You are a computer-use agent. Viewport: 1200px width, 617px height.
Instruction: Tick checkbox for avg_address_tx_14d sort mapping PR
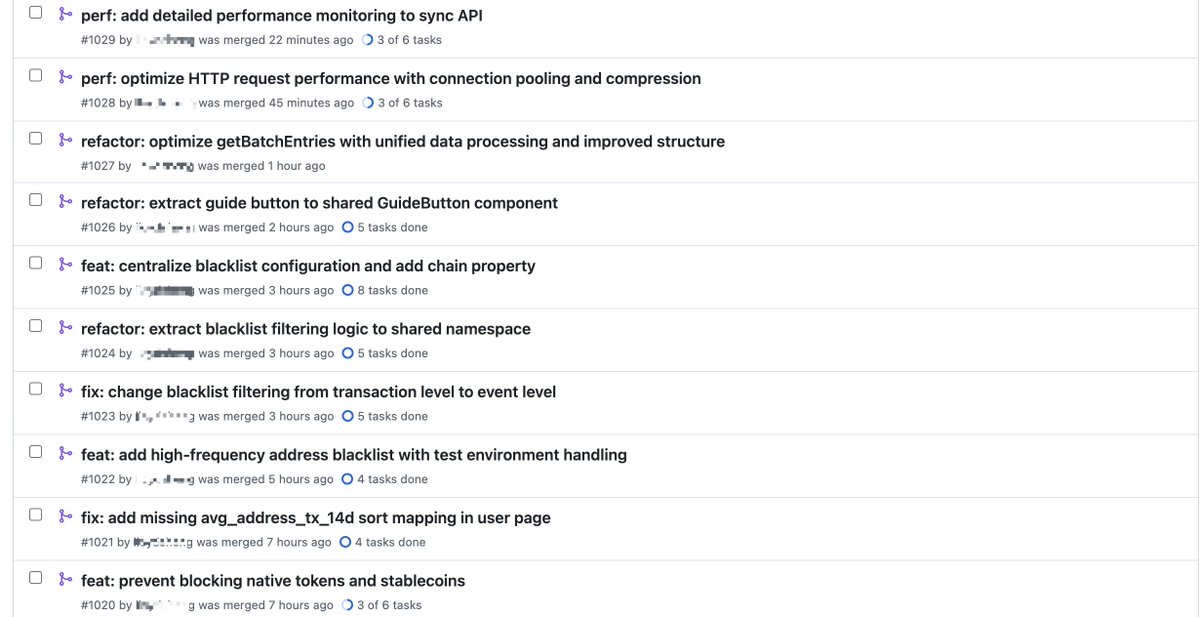click(x=36, y=515)
